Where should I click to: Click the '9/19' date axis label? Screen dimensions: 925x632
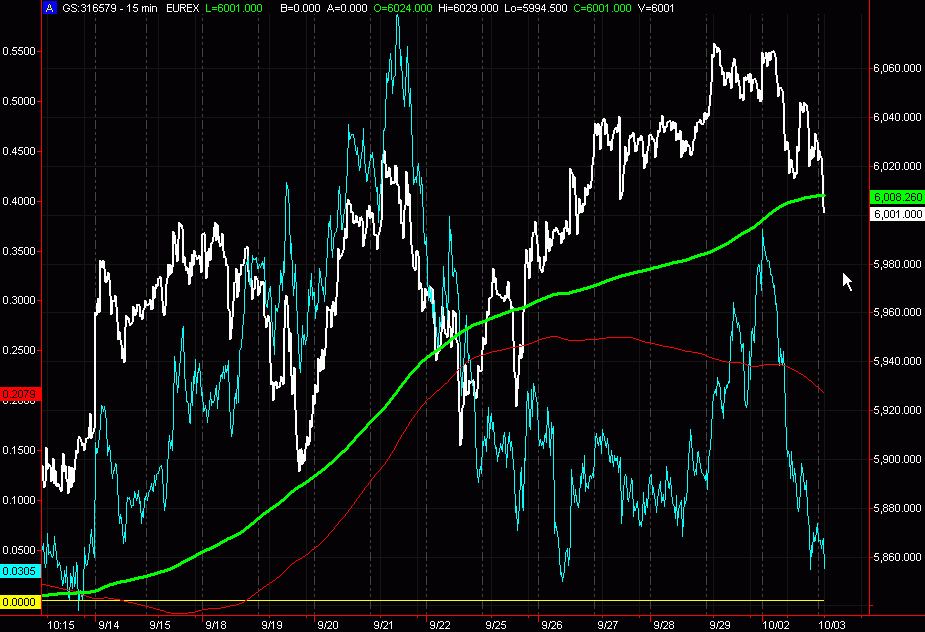click(x=271, y=625)
